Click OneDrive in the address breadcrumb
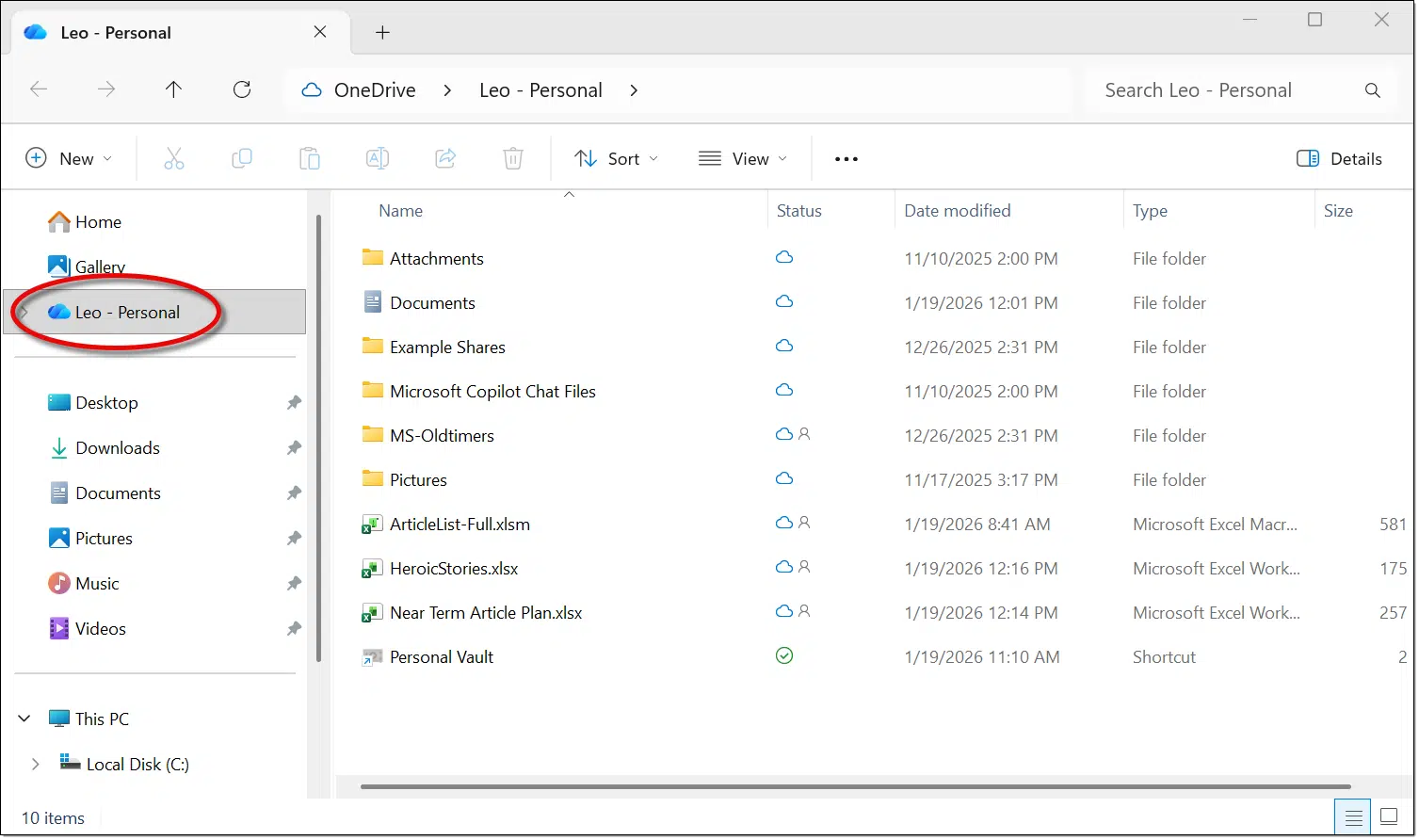 [x=374, y=90]
